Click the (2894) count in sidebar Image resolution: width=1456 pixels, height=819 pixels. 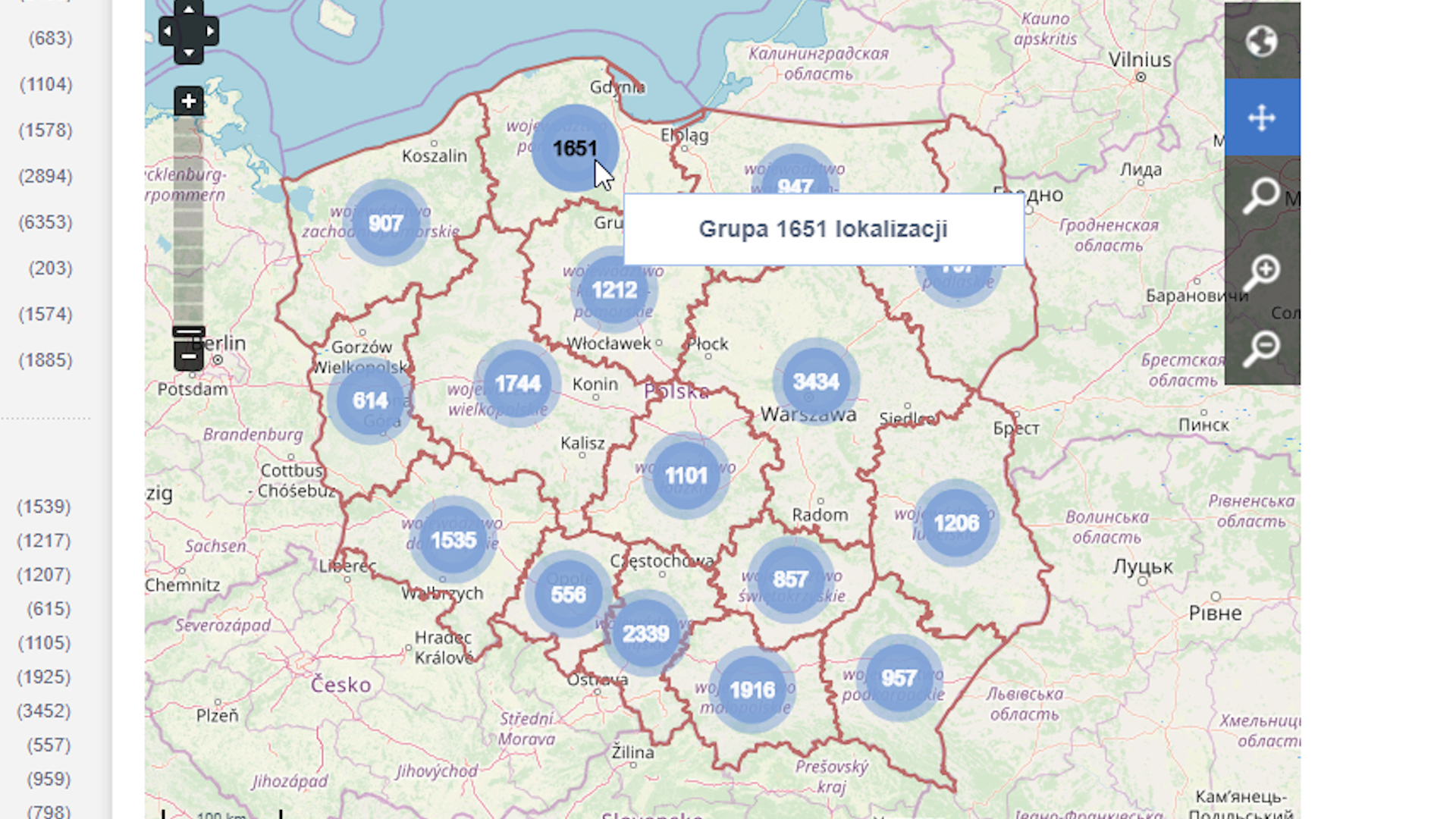(x=46, y=176)
